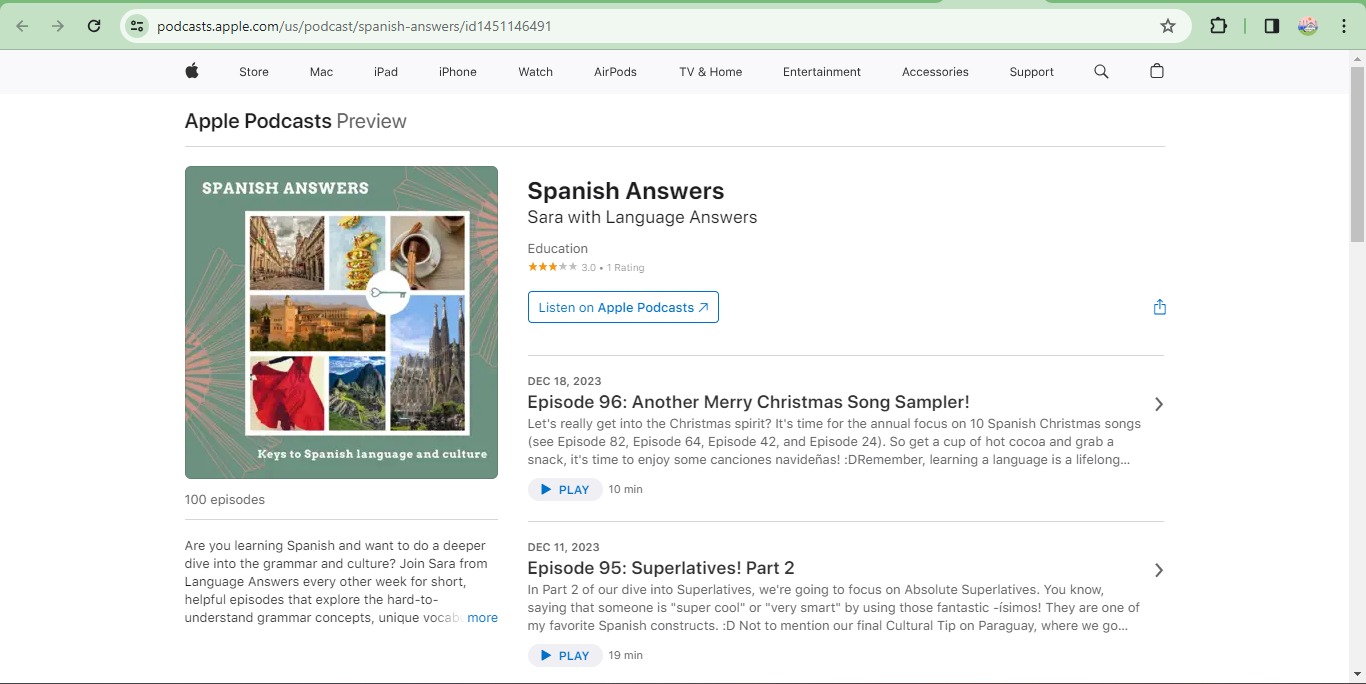
Task: Open TV & Home menu item
Action: [710, 72]
